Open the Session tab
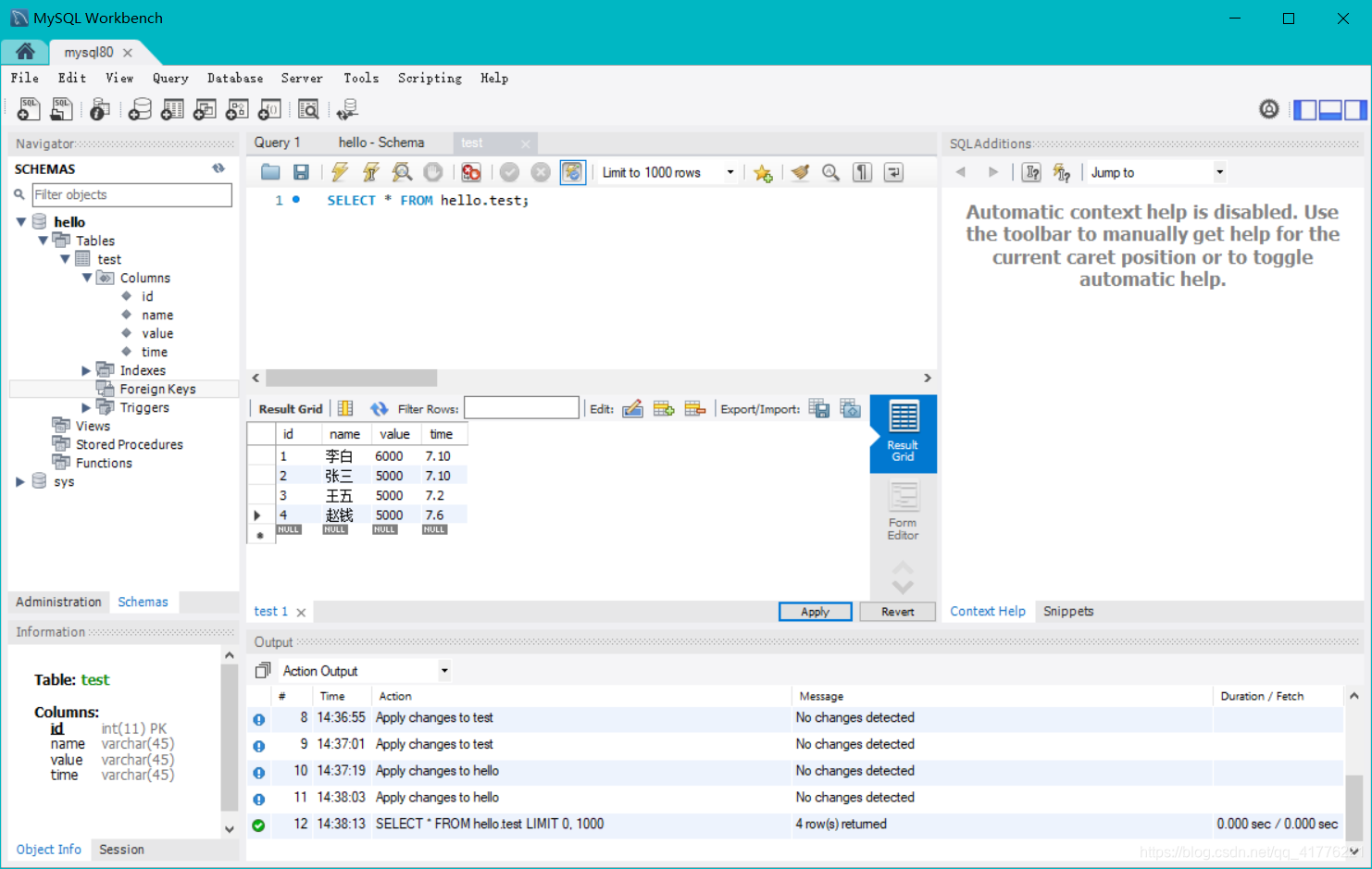The height and width of the screenshot is (869, 1372). (121, 850)
